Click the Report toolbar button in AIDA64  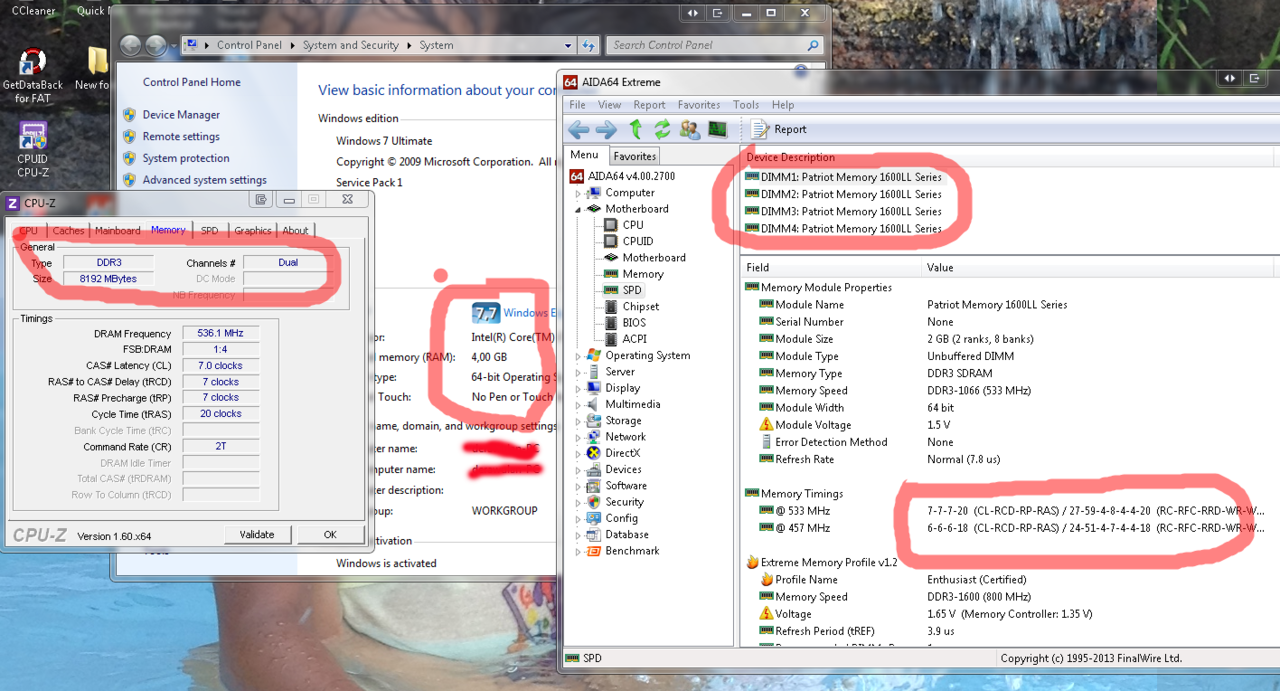pos(779,129)
